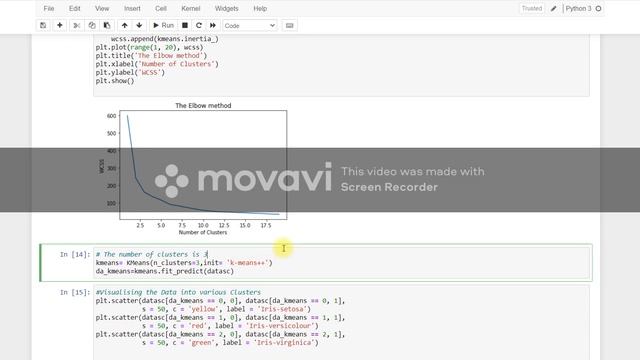Open the command palette keyboard icon
This screenshot has width=640, height=360.
pyautogui.click(x=289, y=25)
